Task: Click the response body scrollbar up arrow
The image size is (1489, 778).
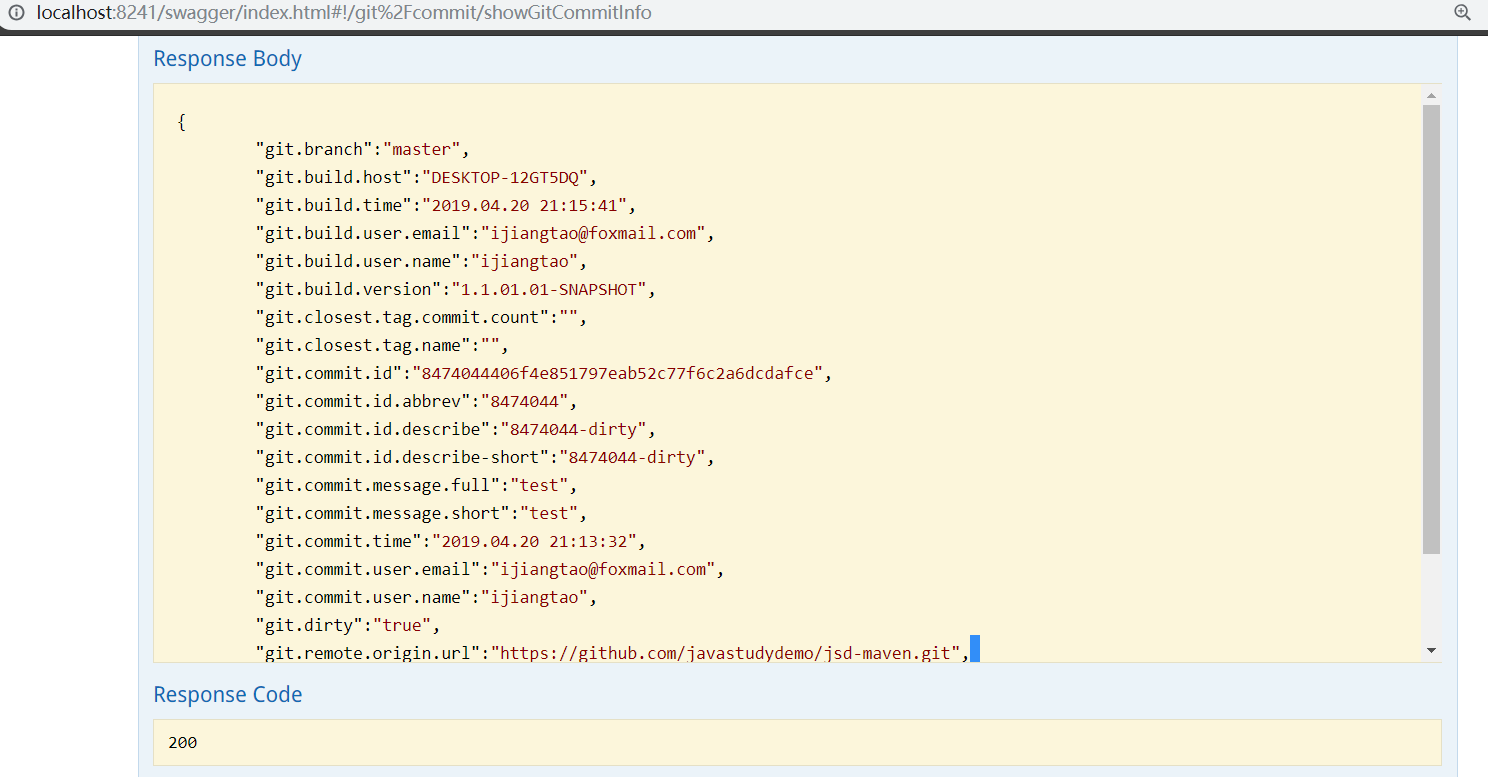Action: [1431, 96]
